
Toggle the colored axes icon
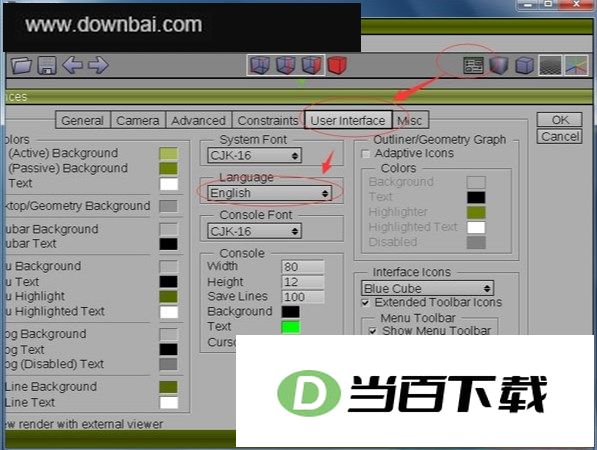(x=576, y=65)
